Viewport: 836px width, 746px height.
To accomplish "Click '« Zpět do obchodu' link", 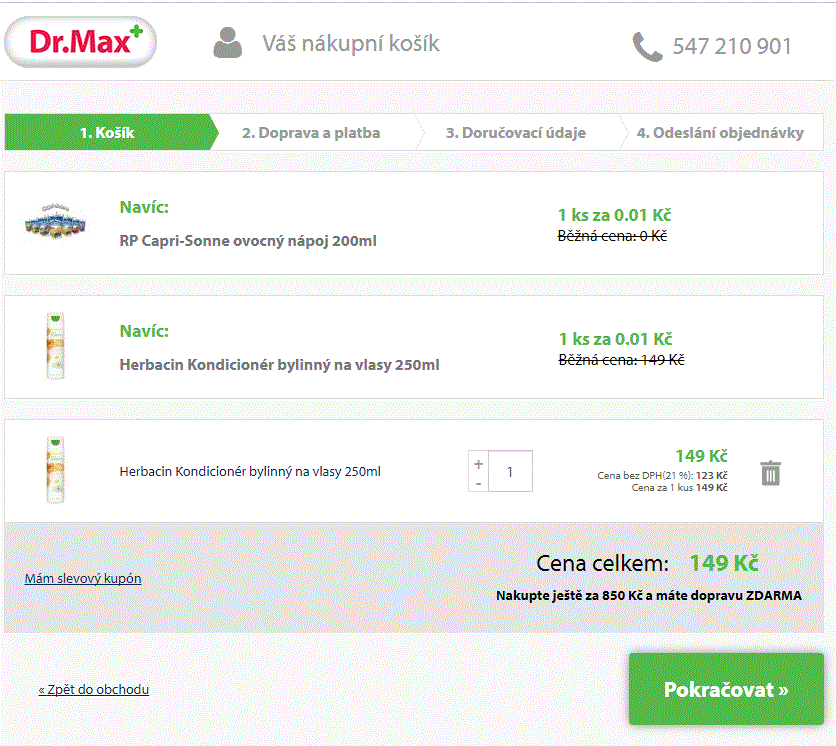I will coord(94,689).
